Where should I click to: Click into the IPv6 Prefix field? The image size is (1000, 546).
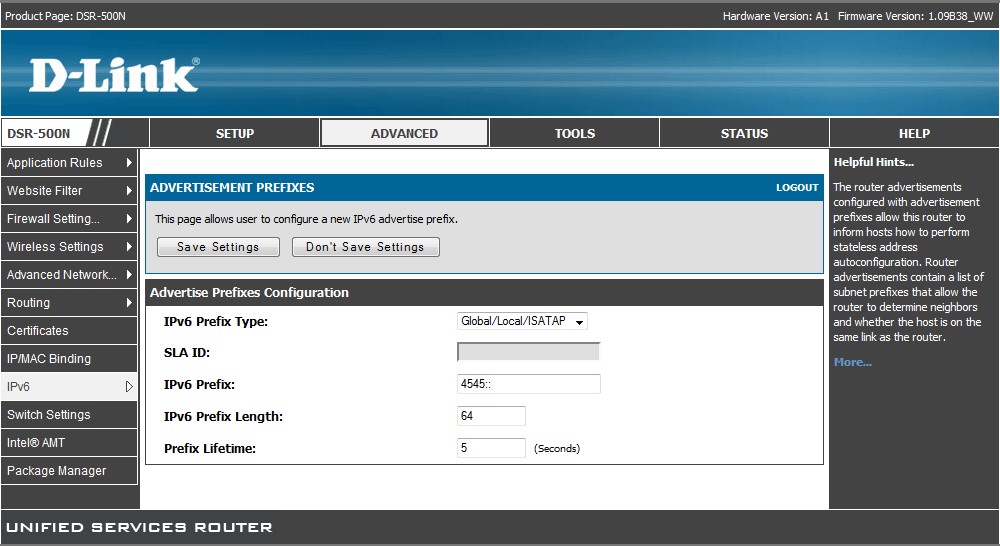(528, 384)
